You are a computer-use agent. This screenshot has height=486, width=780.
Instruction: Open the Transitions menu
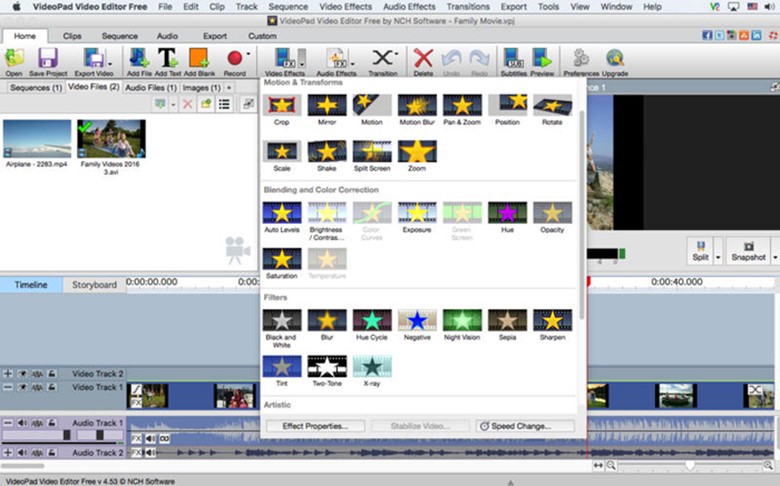[x=468, y=6]
